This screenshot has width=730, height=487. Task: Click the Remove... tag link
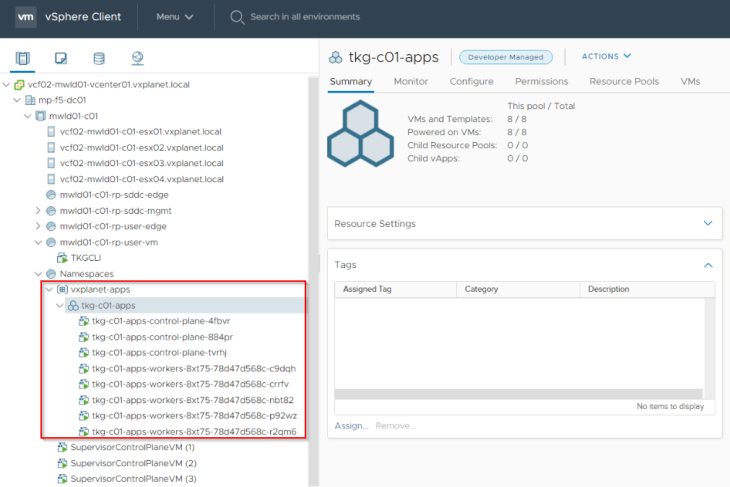click(x=396, y=426)
